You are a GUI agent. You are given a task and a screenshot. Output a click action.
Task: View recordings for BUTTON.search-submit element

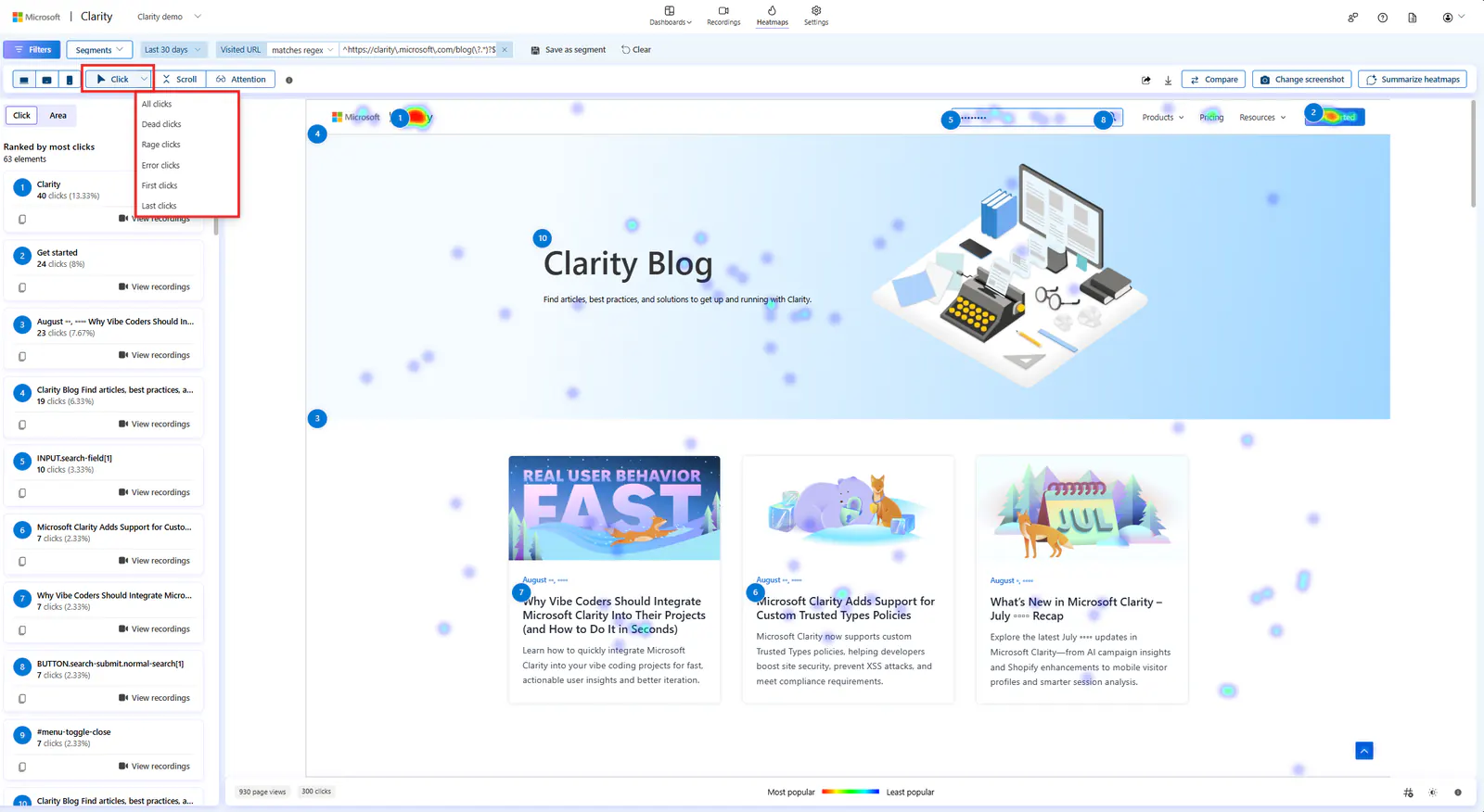pos(154,698)
